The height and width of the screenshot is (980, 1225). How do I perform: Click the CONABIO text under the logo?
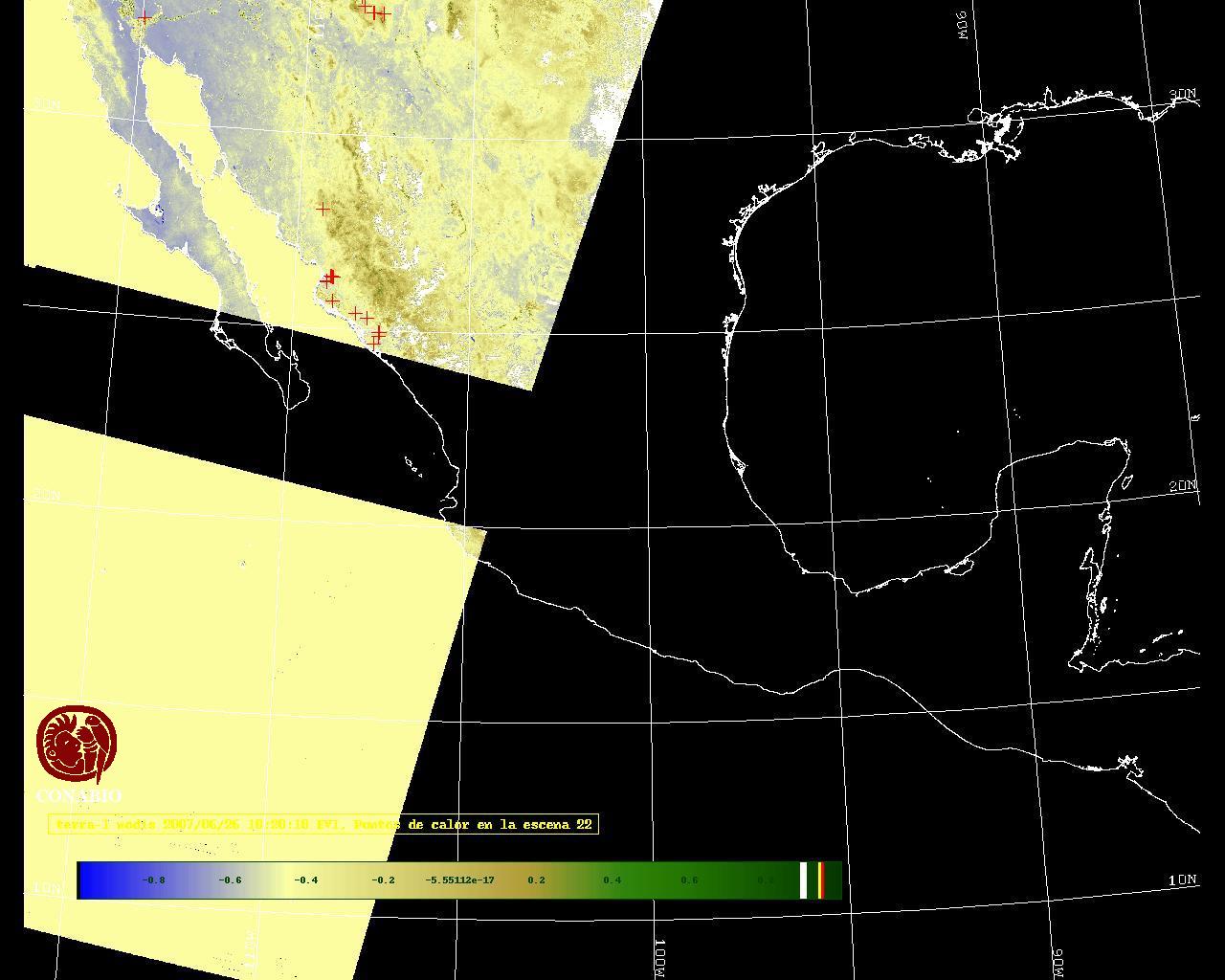click(78, 796)
